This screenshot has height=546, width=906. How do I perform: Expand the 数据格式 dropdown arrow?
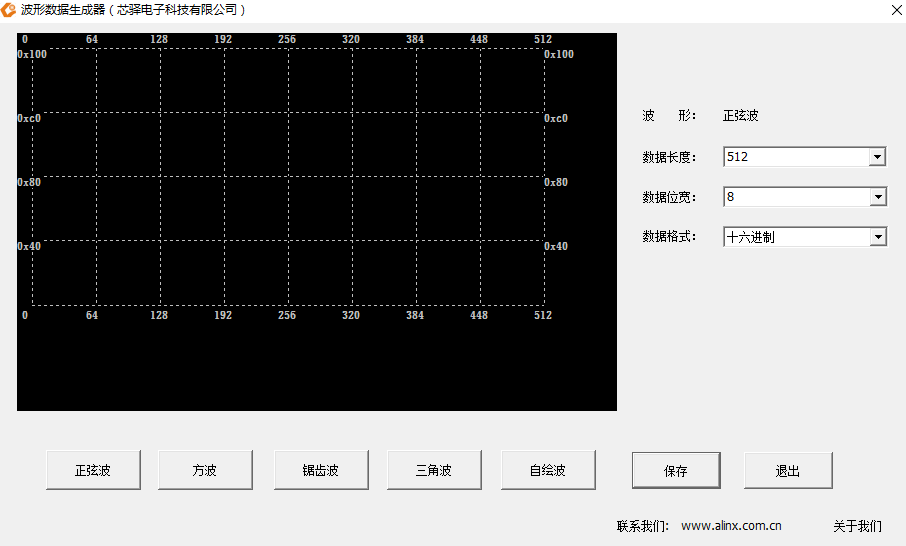(877, 237)
